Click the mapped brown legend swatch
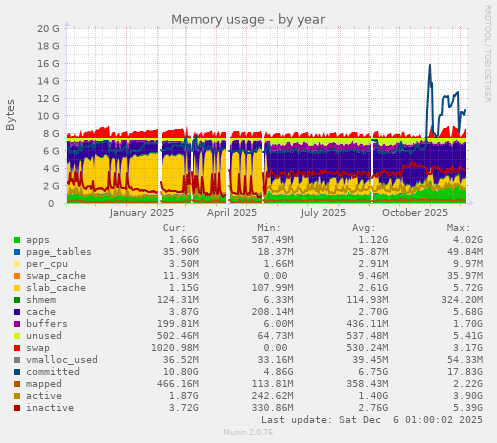Viewport: 497px width, 443px height. [x=17, y=384]
